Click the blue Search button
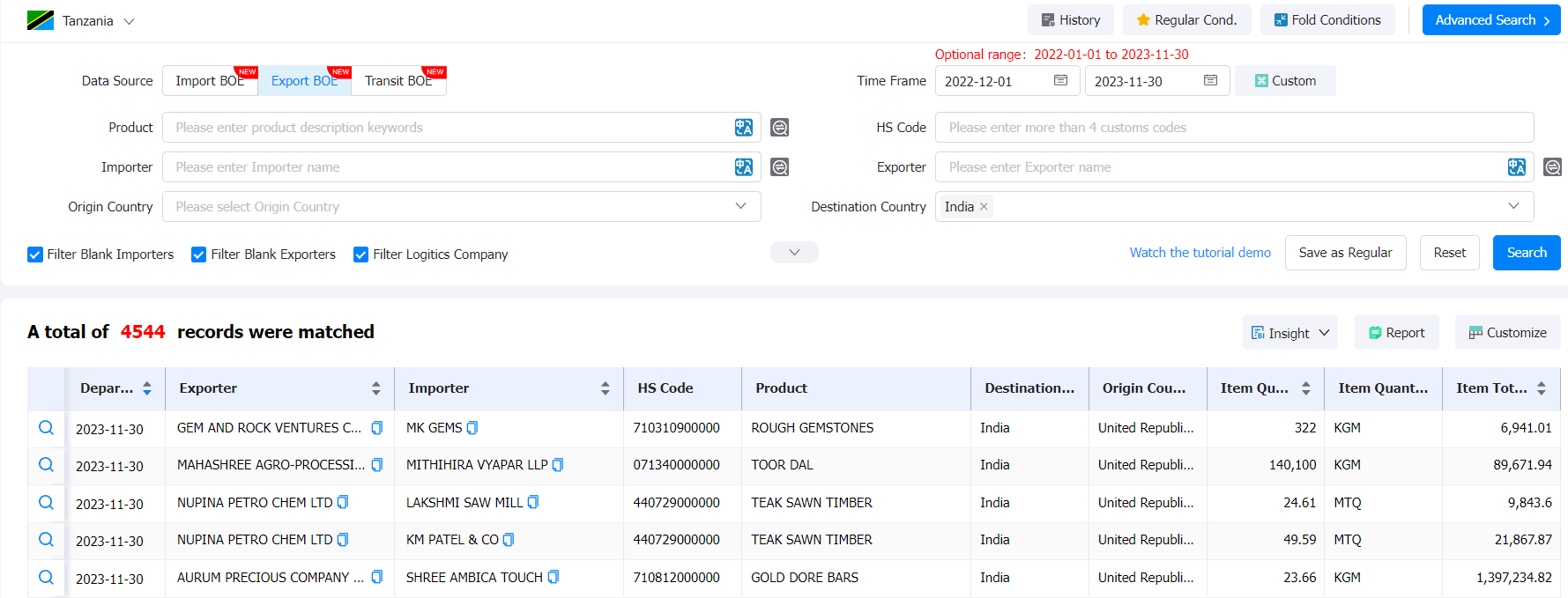The height and width of the screenshot is (598, 1568). [1527, 253]
